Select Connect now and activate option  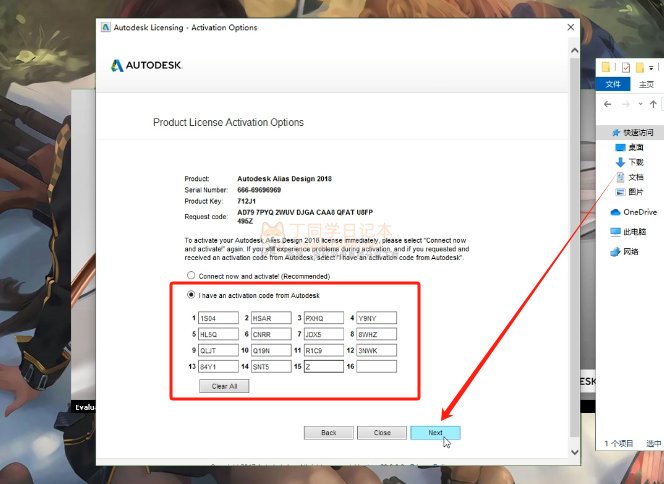[x=191, y=275]
